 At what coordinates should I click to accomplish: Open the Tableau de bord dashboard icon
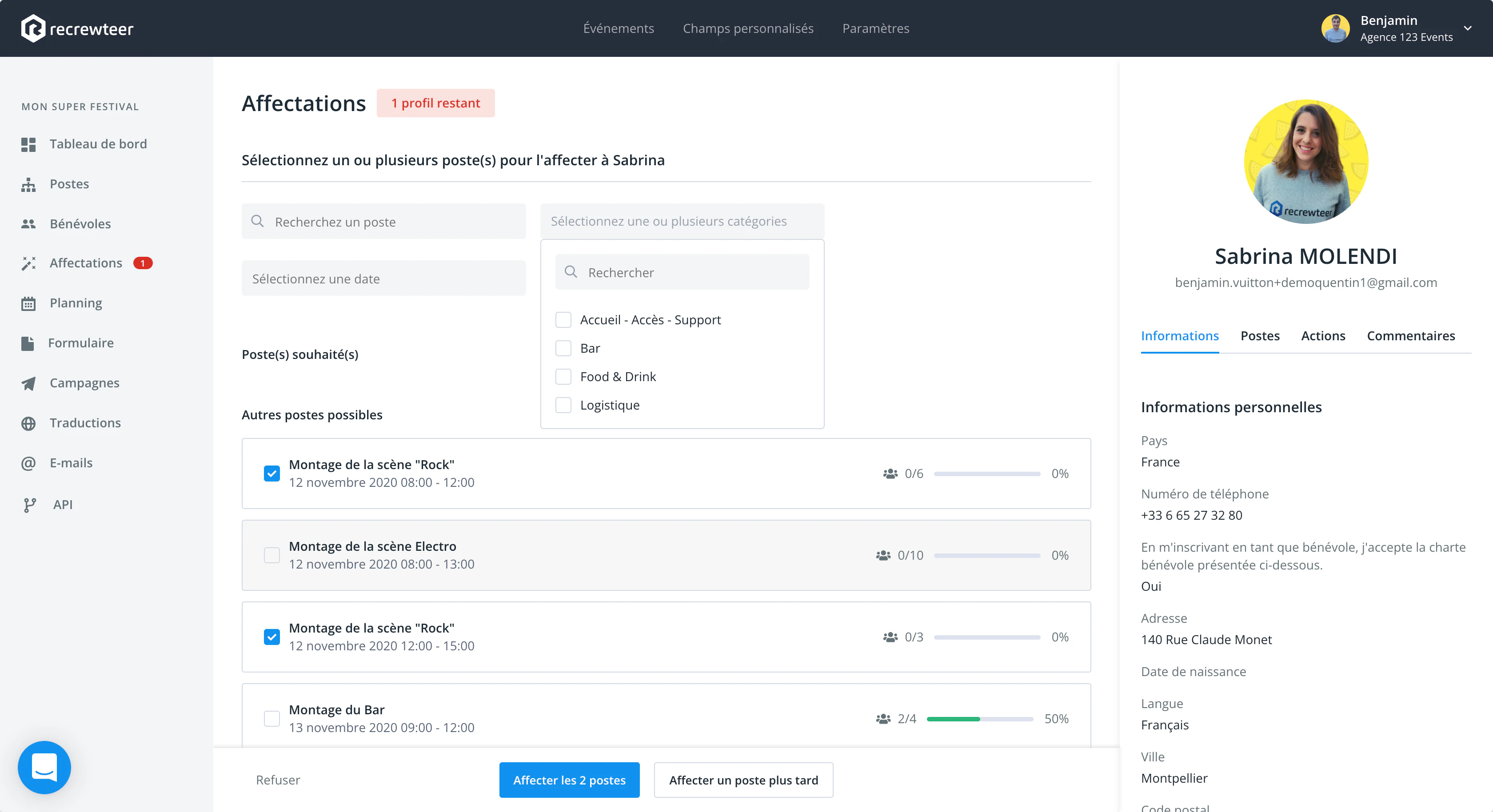28,144
